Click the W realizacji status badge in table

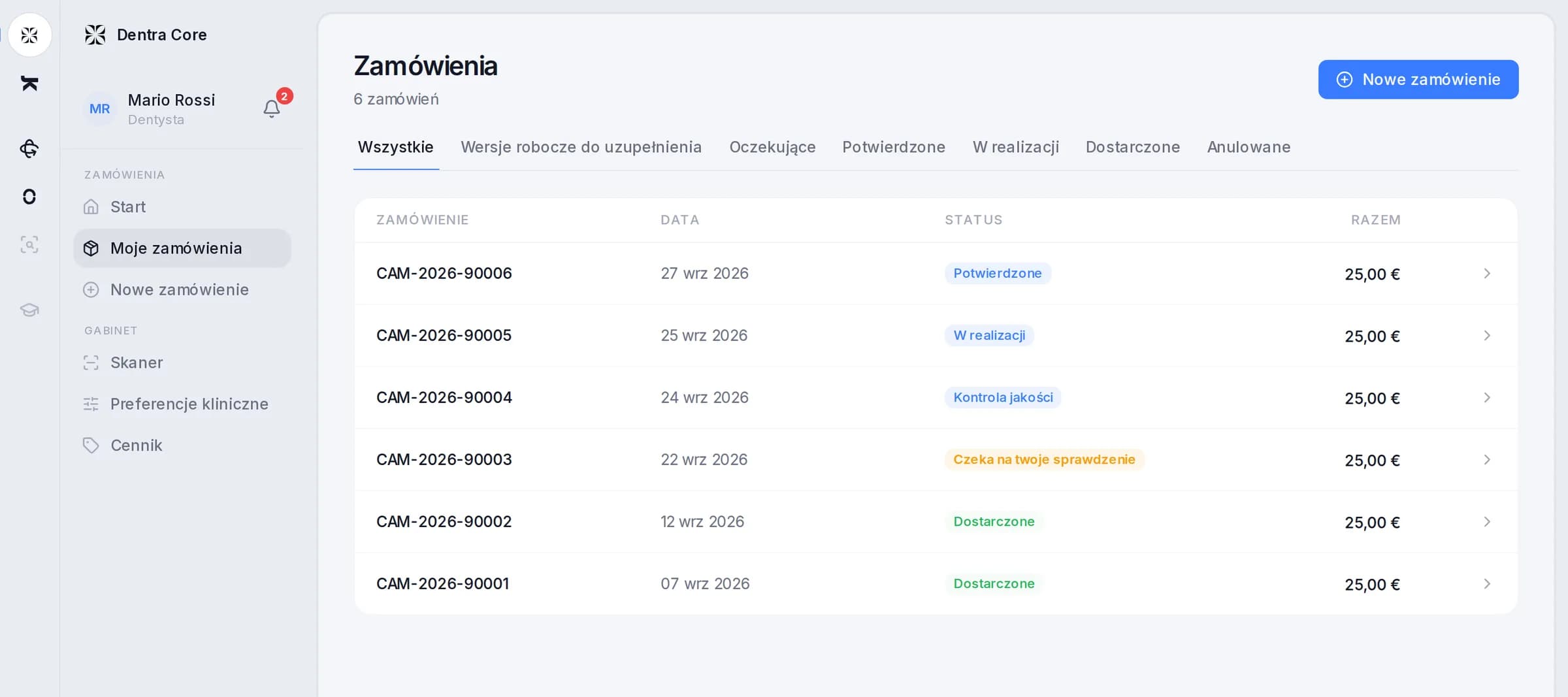[x=989, y=335]
